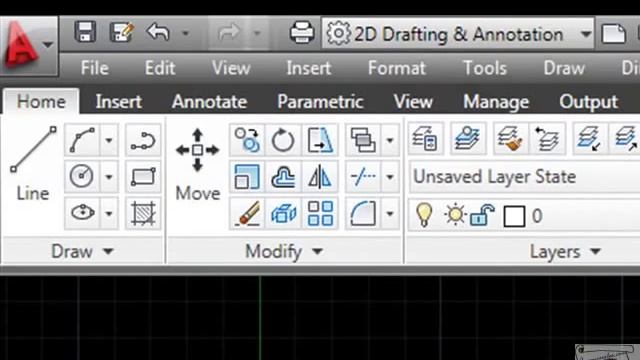Open the application menu dropdown arrow
The width and height of the screenshot is (640, 360).
pos(48,44)
